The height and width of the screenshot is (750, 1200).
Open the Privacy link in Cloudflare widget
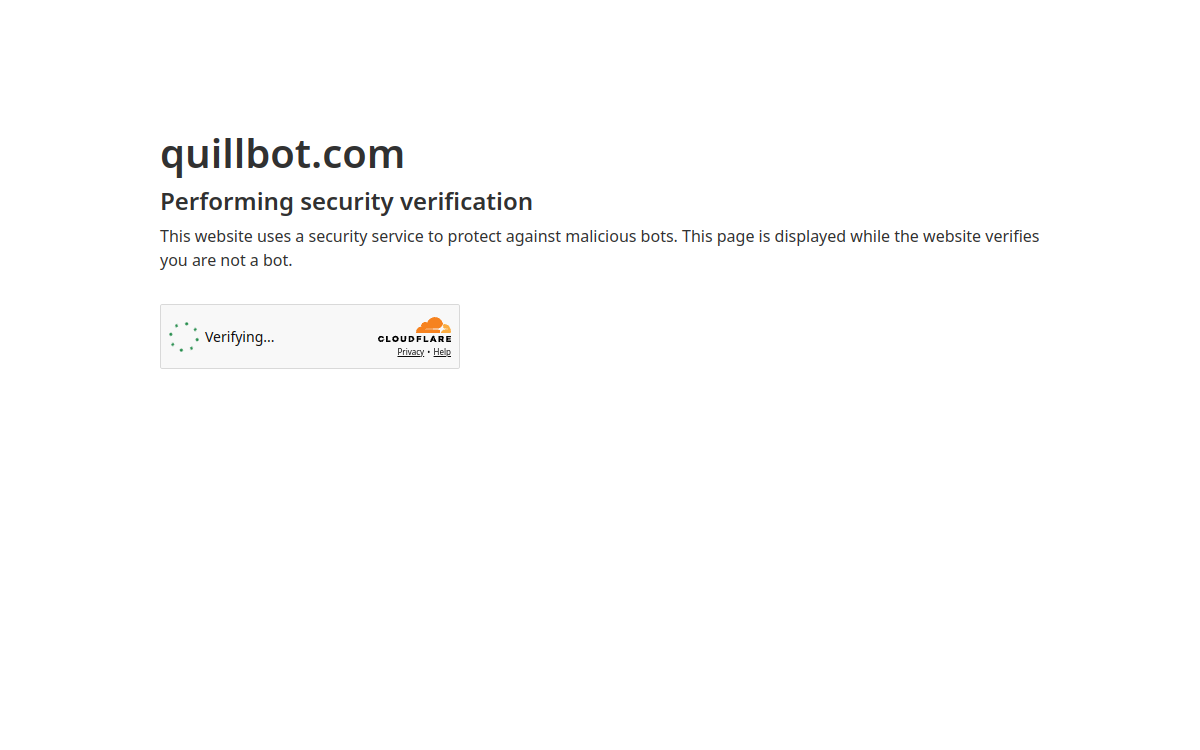pyautogui.click(x=411, y=352)
